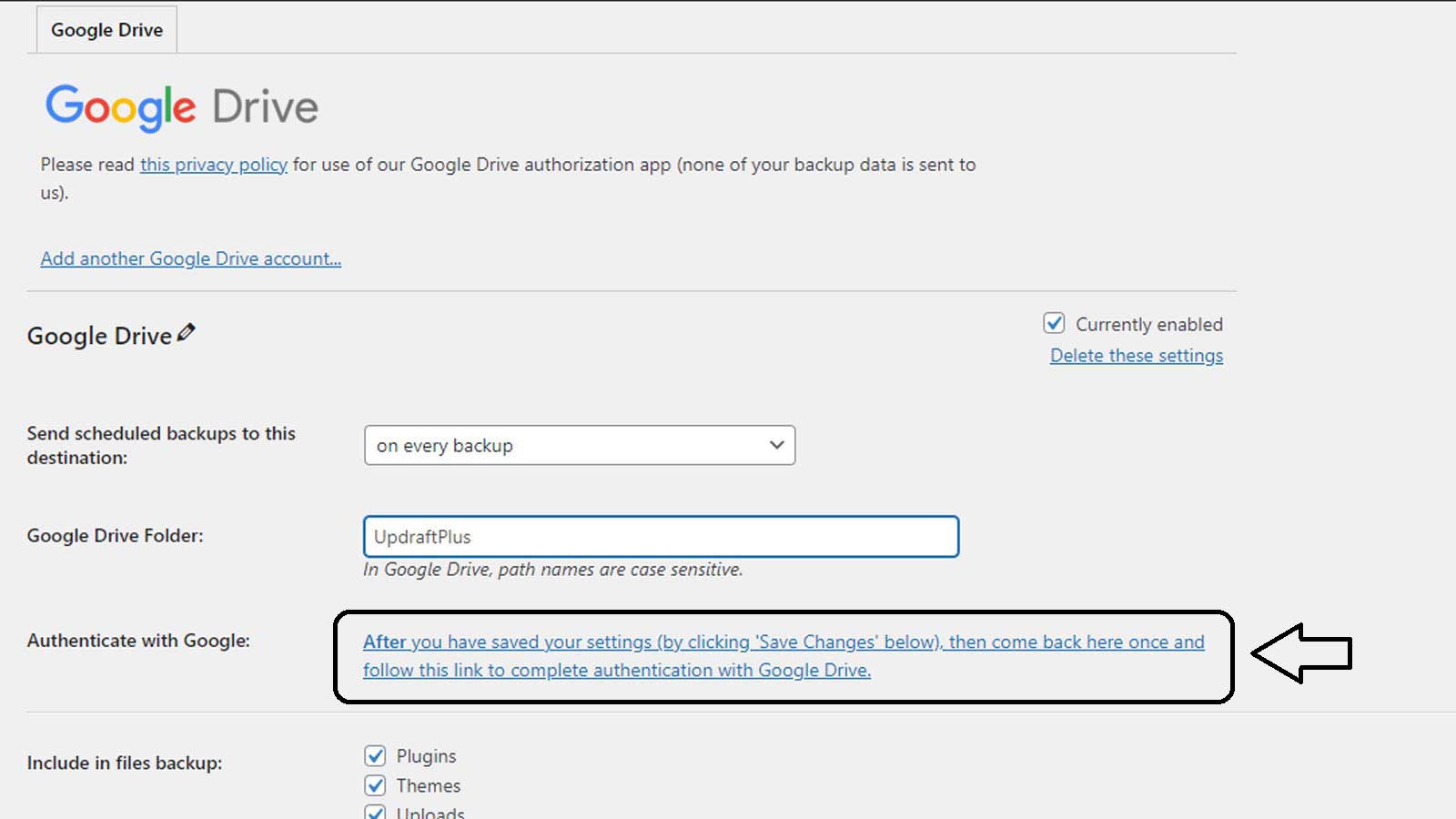Toggle the Uploads checkbox

coord(375,813)
